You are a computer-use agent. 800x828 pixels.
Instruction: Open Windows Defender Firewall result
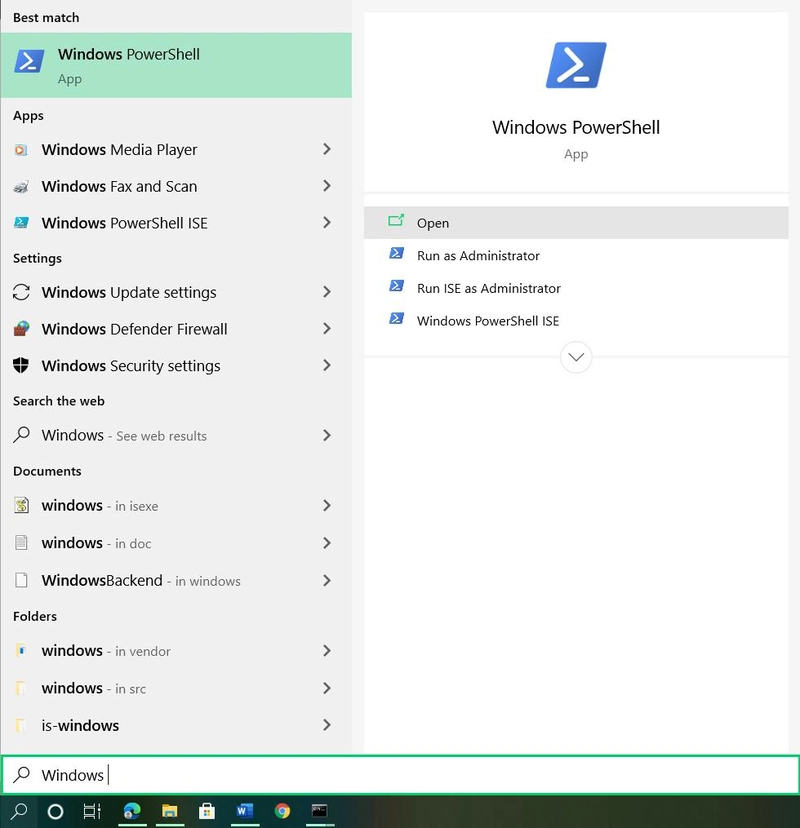click(176, 328)
